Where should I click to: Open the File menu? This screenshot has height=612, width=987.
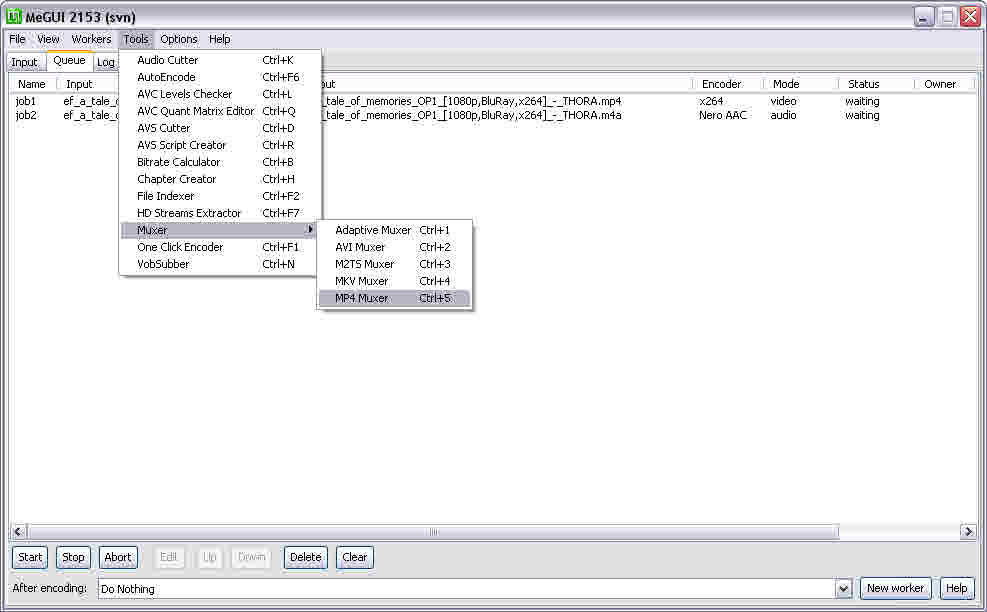pos(17,39)
